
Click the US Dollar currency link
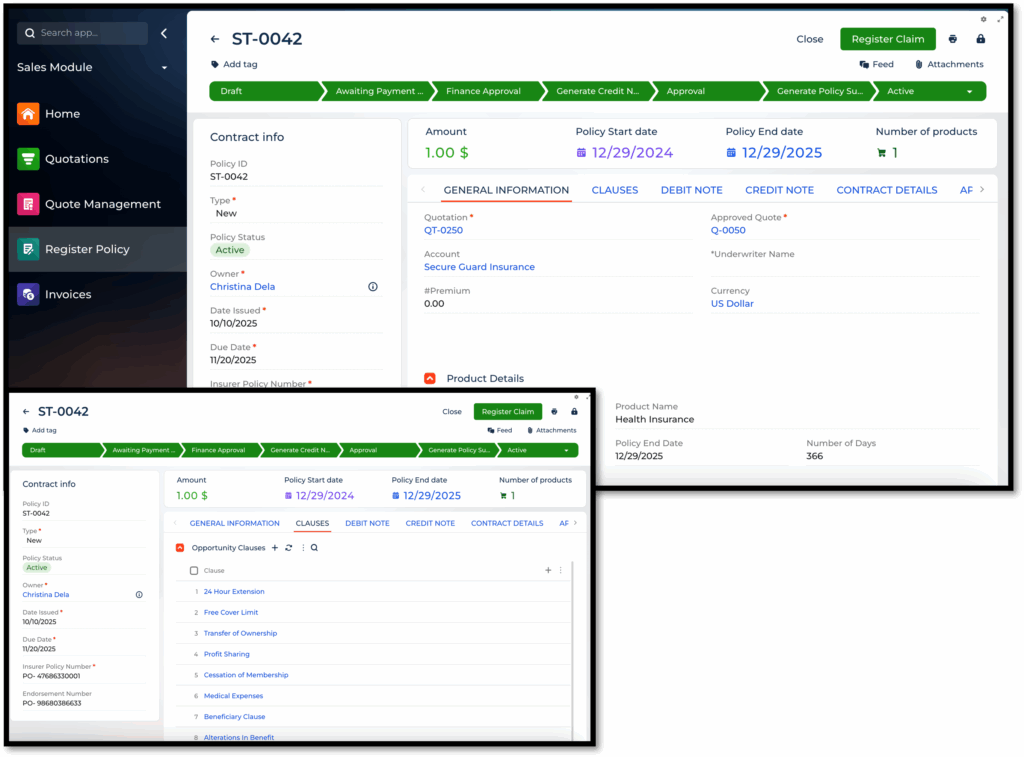point(732,303)
